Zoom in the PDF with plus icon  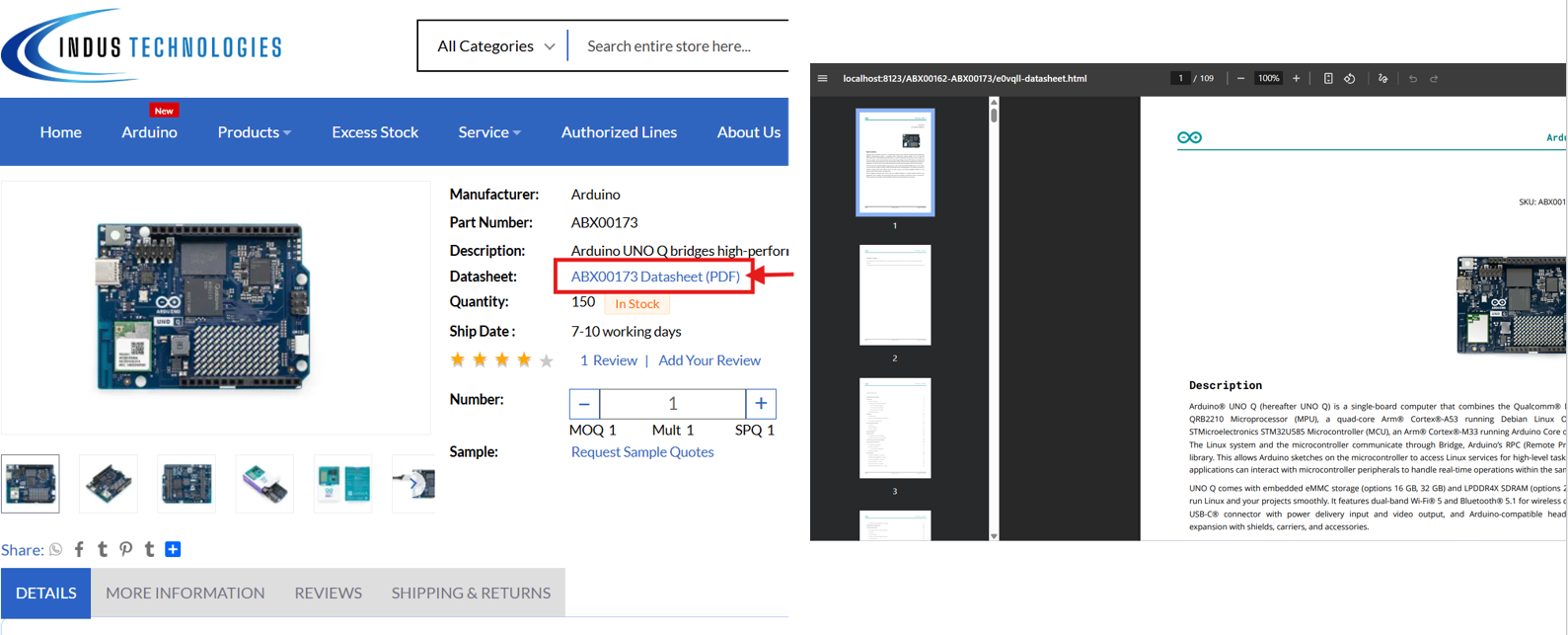1296,78
